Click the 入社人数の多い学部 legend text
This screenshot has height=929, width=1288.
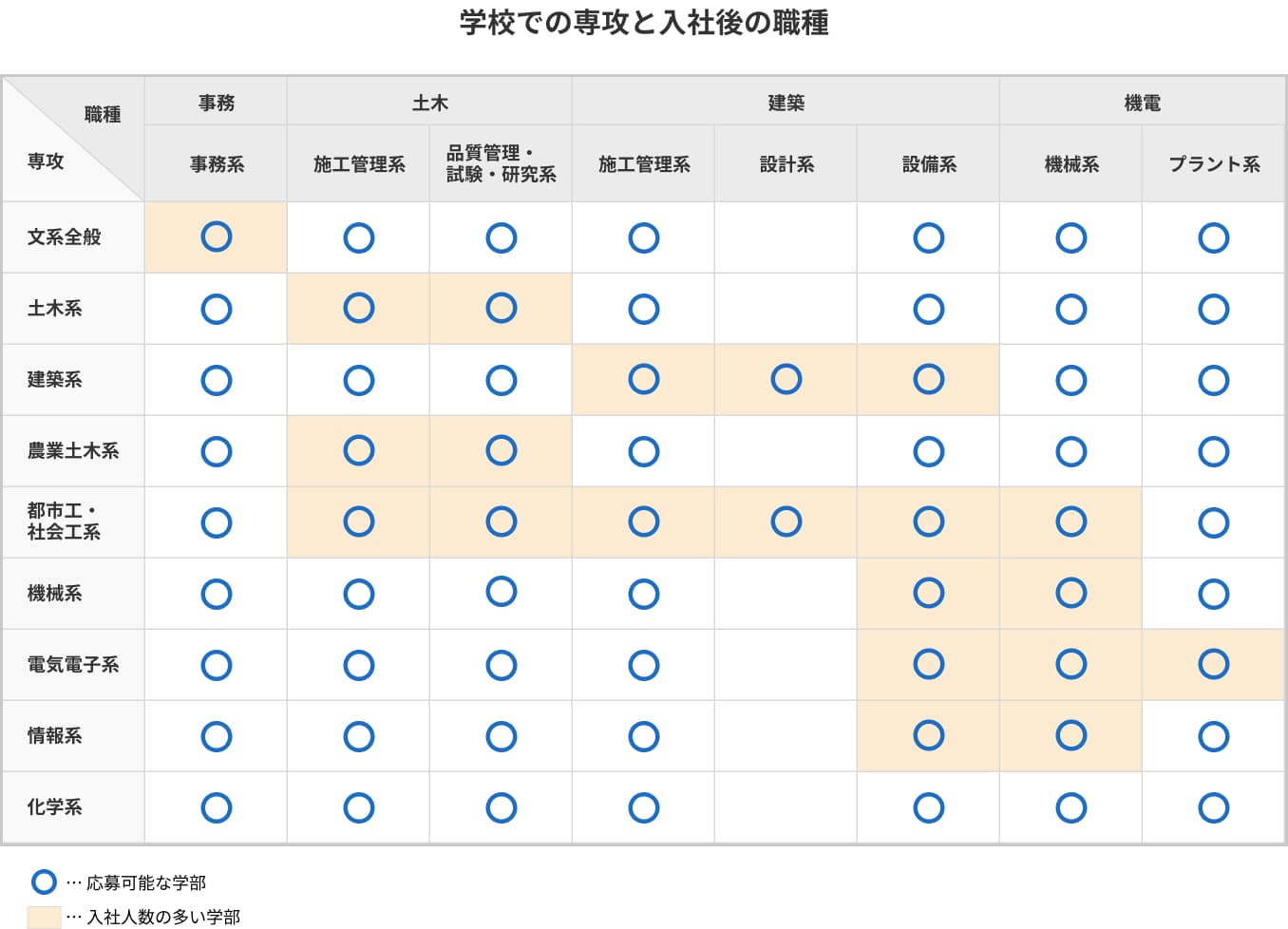163,917
